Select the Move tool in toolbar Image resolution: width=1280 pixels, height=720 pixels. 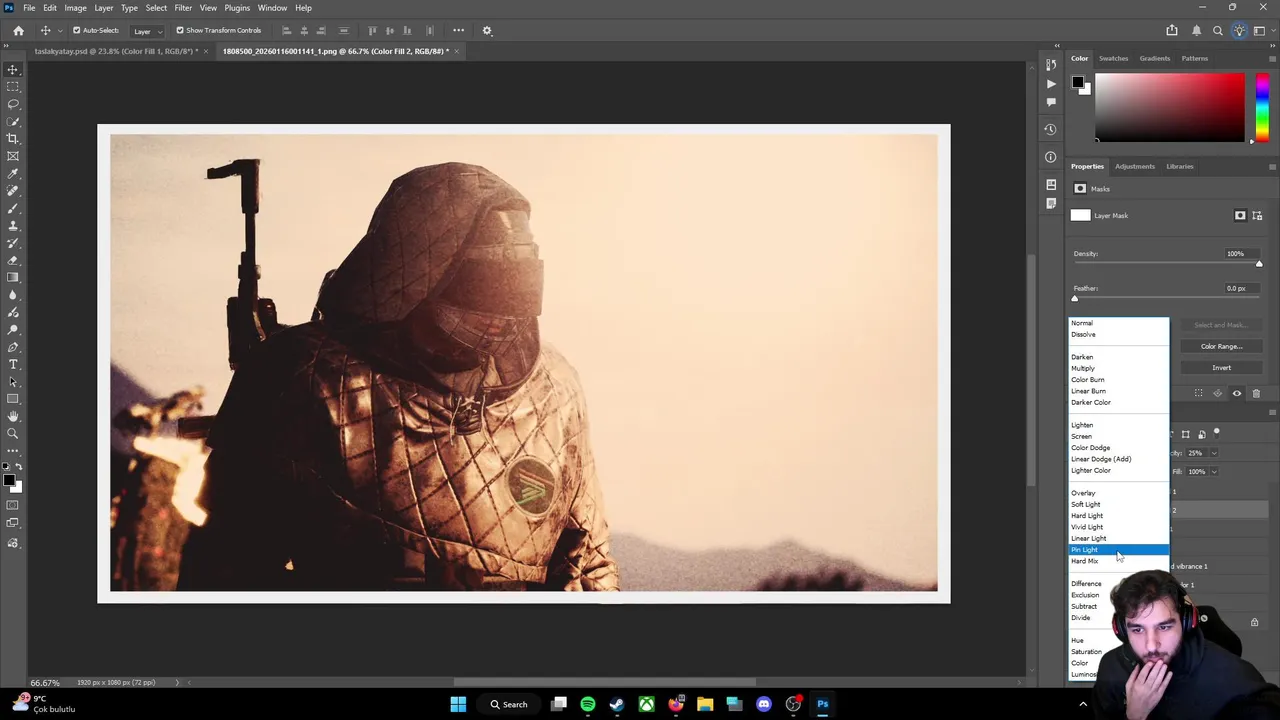point(13,70)
